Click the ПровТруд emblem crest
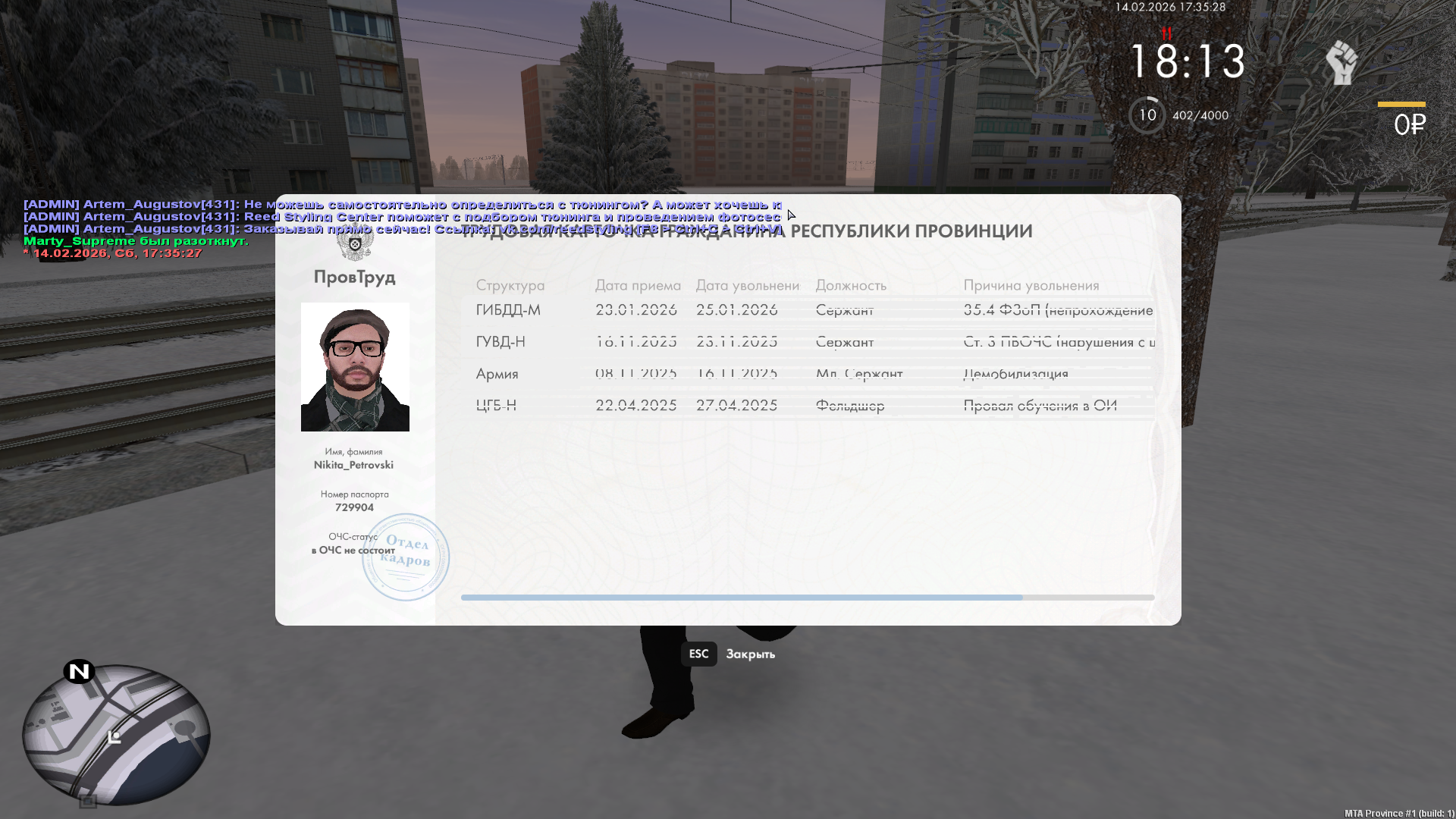Viewport: 1456px width, 819px height. tap(354, 245)
